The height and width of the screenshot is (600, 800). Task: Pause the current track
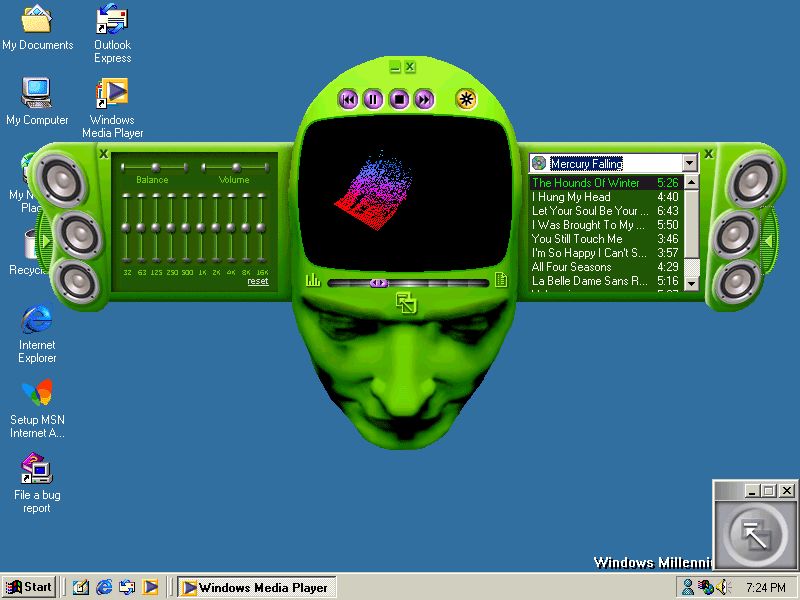click(372, 99)
